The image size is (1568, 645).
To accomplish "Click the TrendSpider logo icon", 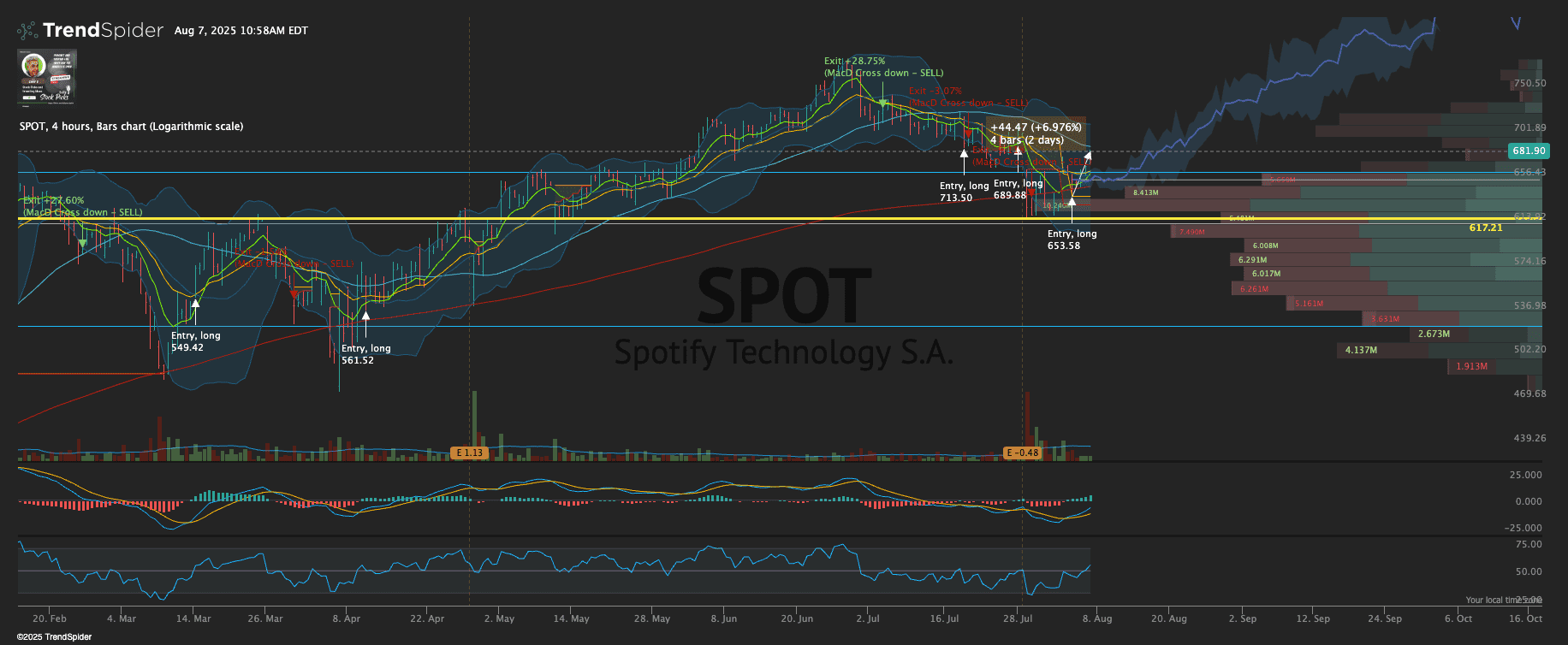I will pos(27,31).
